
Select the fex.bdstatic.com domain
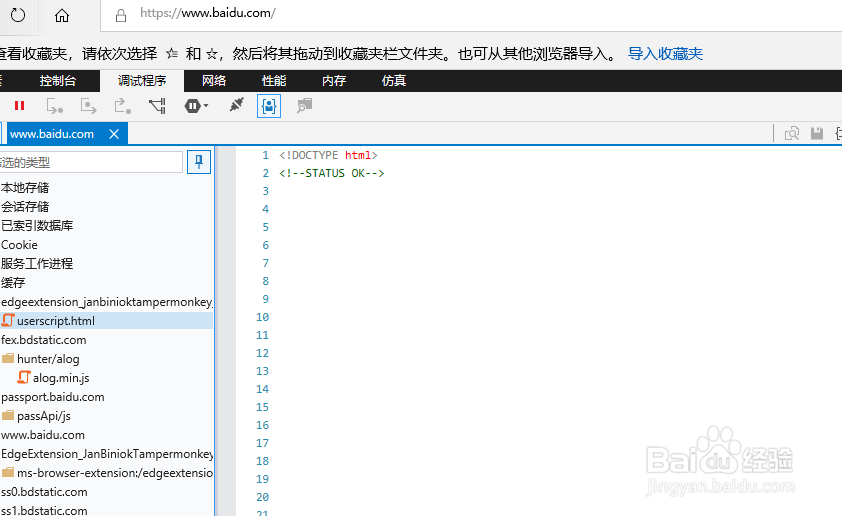(43, 340)
